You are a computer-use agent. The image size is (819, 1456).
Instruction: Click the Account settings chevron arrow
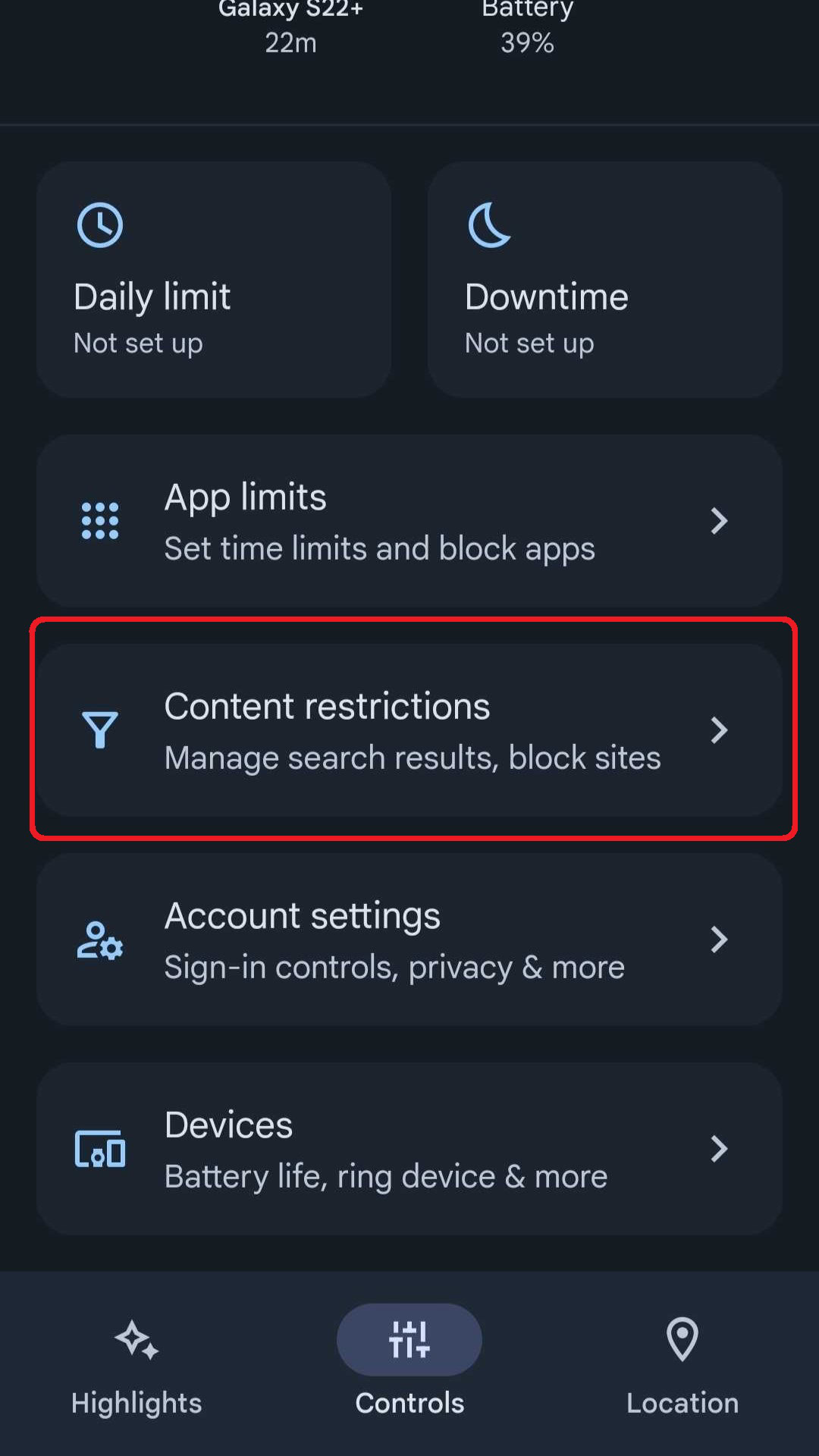tap(719, 940)
